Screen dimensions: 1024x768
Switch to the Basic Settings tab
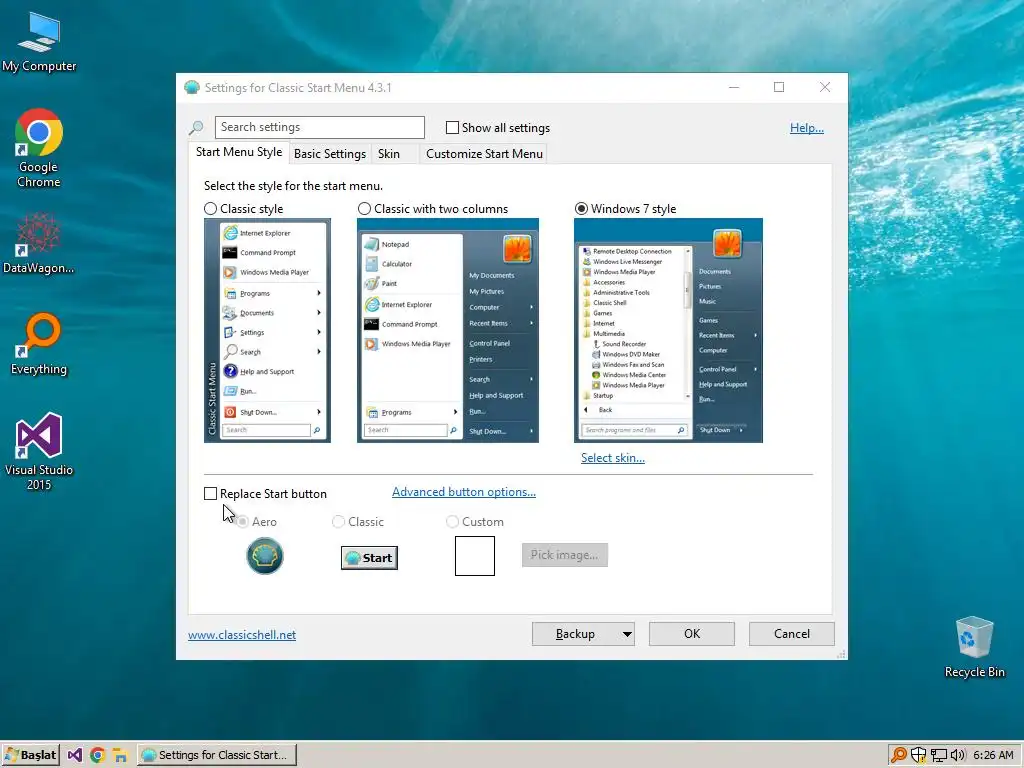point(330,154)
